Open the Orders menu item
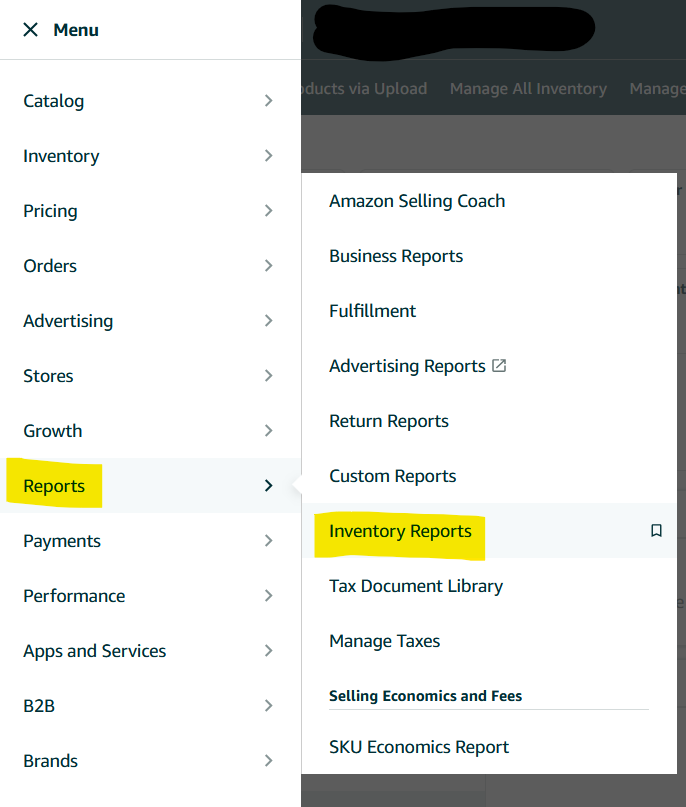Screen dimensions: 686x807 50,266
